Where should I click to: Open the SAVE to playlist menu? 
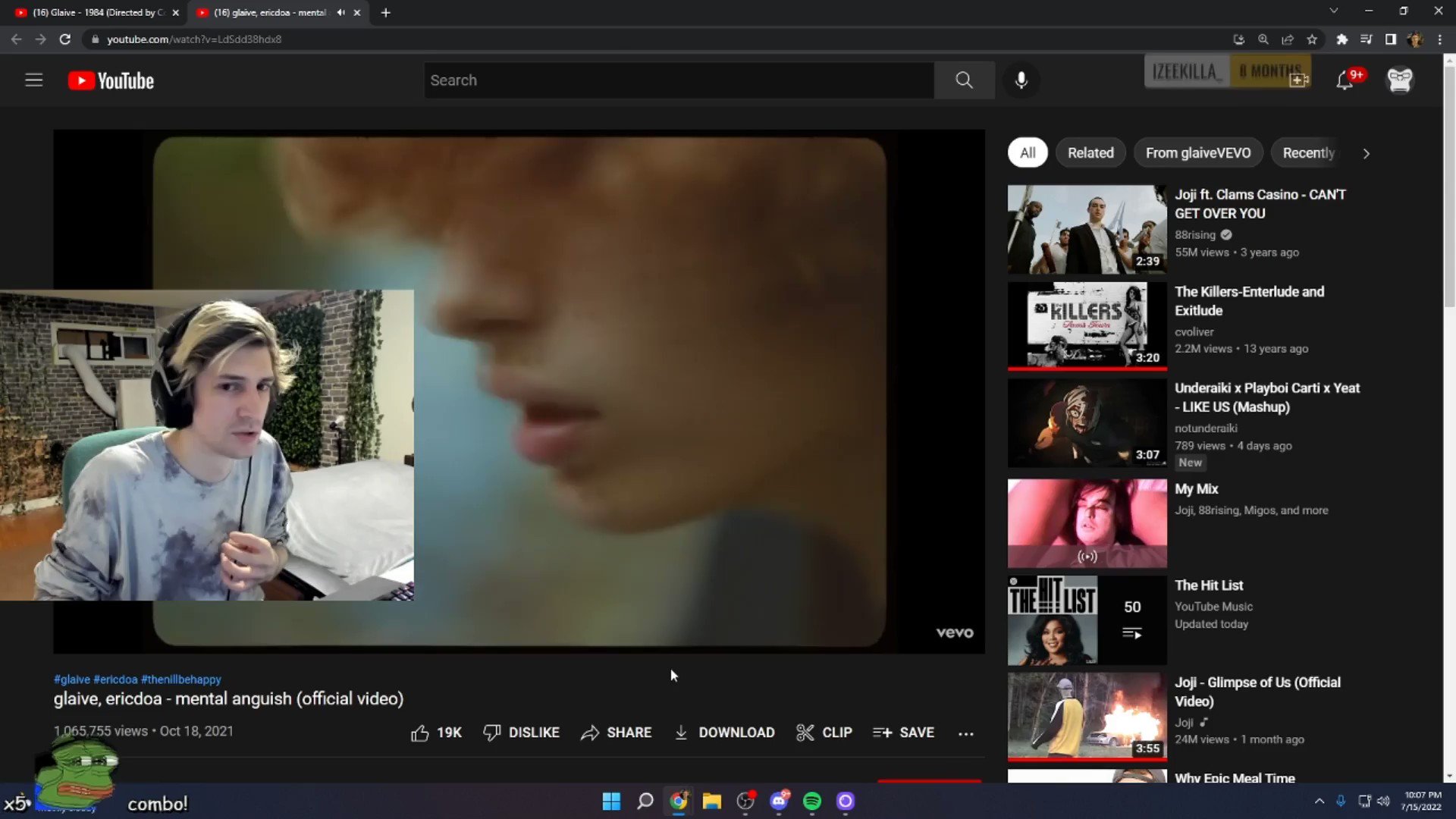tap(903, 733)
